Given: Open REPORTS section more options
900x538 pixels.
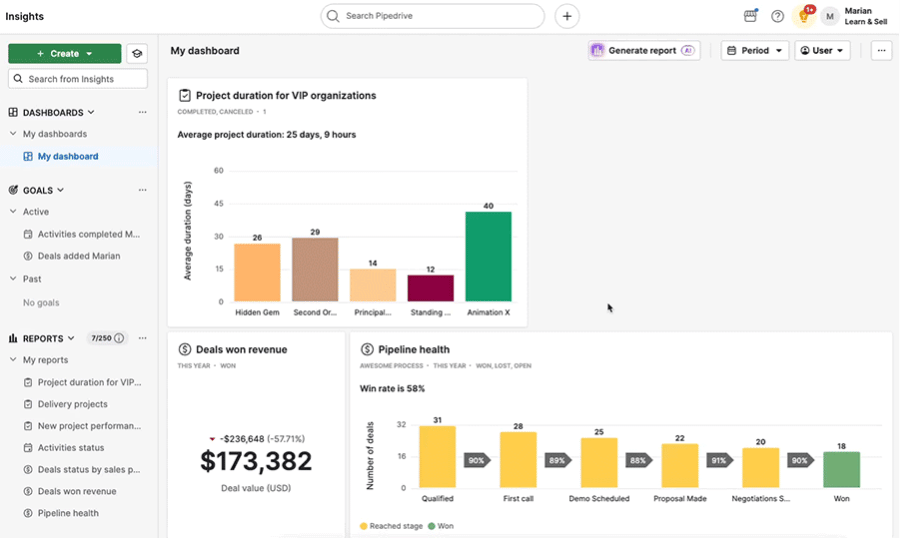Looking at the screenshot, I should coord(142,338).
